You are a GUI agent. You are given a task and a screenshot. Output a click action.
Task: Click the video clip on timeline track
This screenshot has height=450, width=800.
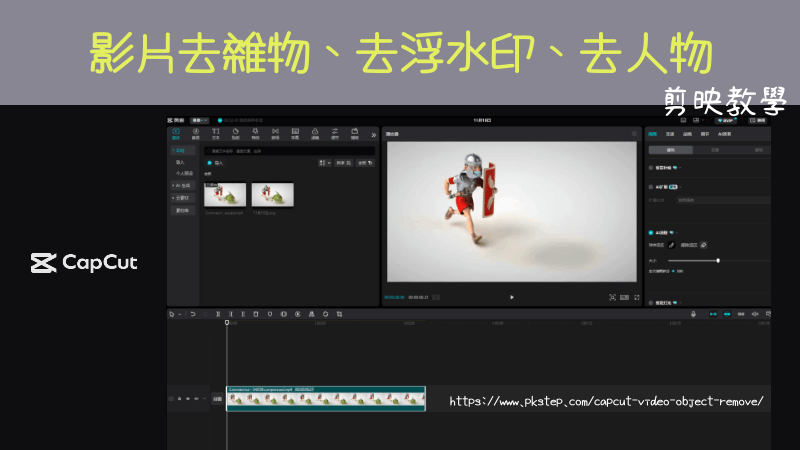click(x=326, y=398)
